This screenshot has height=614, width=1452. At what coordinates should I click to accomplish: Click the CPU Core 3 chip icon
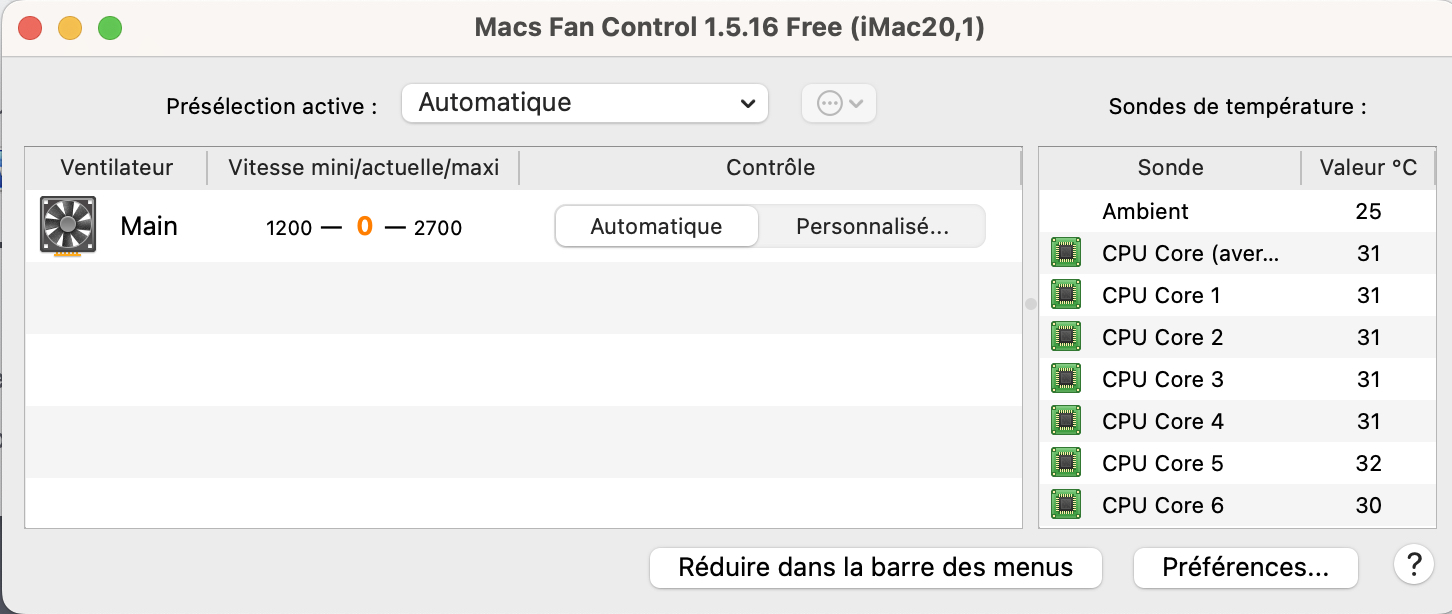tap(1066, 379)
